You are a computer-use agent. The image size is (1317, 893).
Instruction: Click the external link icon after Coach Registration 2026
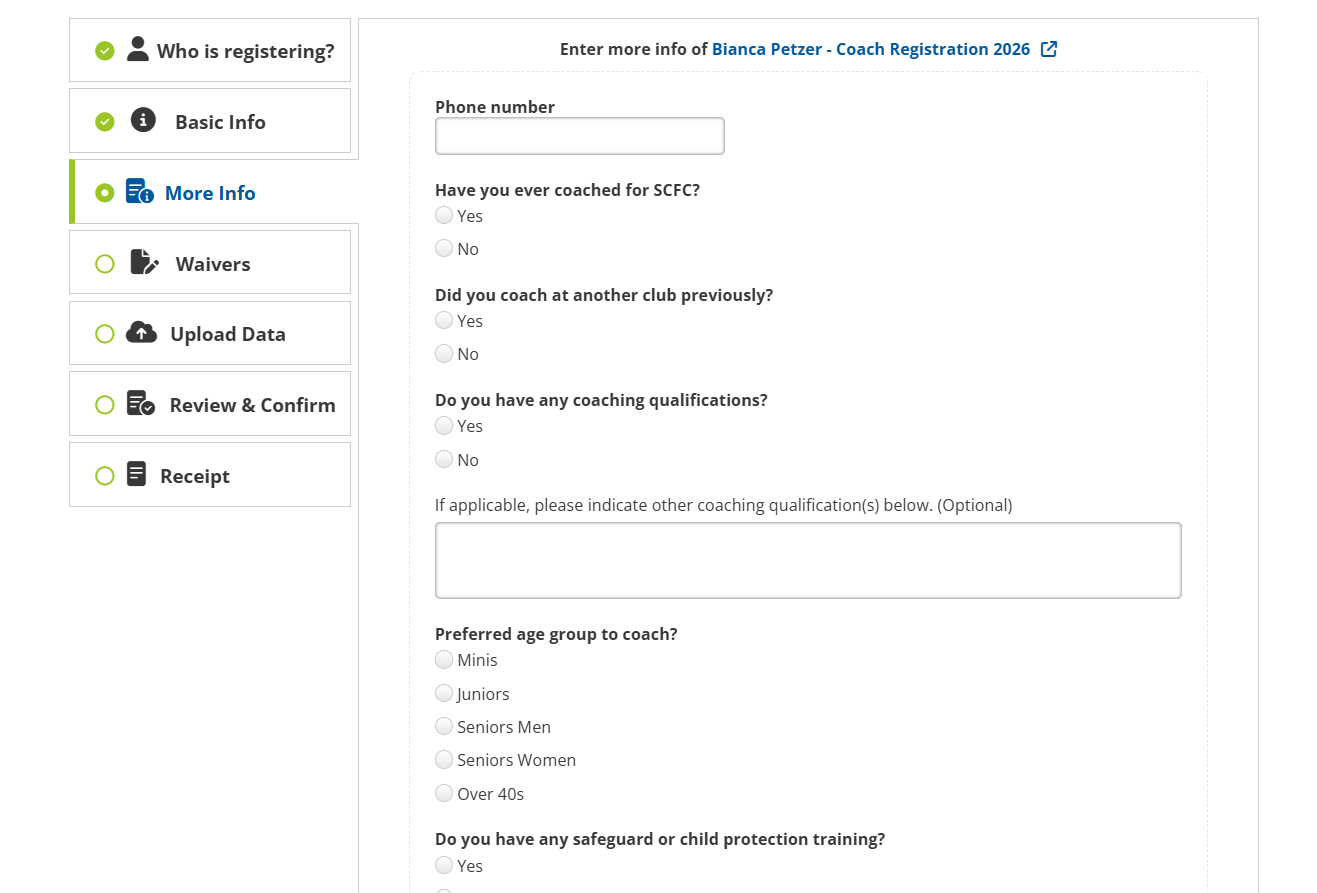[x=1049, y=49]
